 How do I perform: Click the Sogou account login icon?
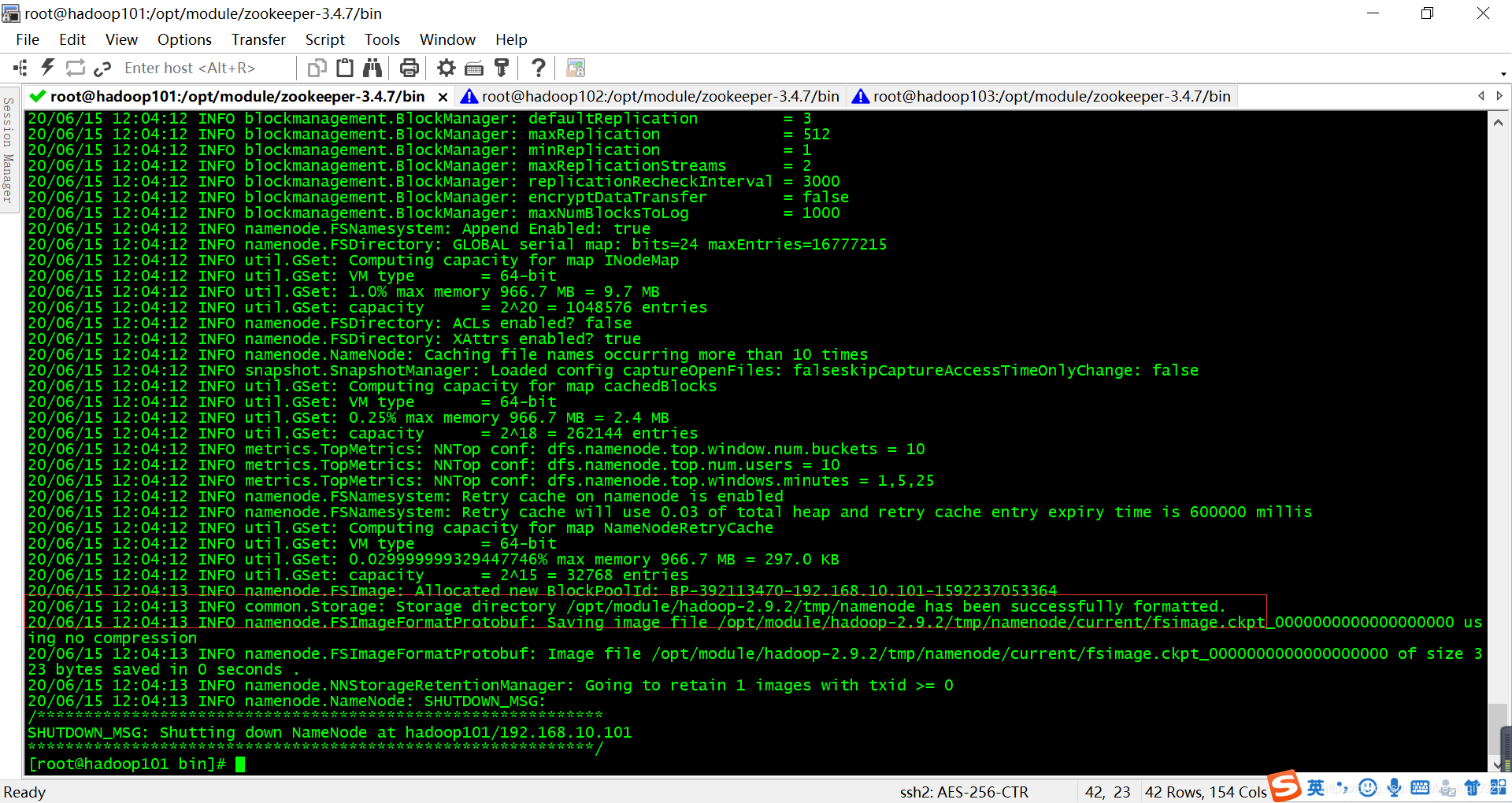1447,788
